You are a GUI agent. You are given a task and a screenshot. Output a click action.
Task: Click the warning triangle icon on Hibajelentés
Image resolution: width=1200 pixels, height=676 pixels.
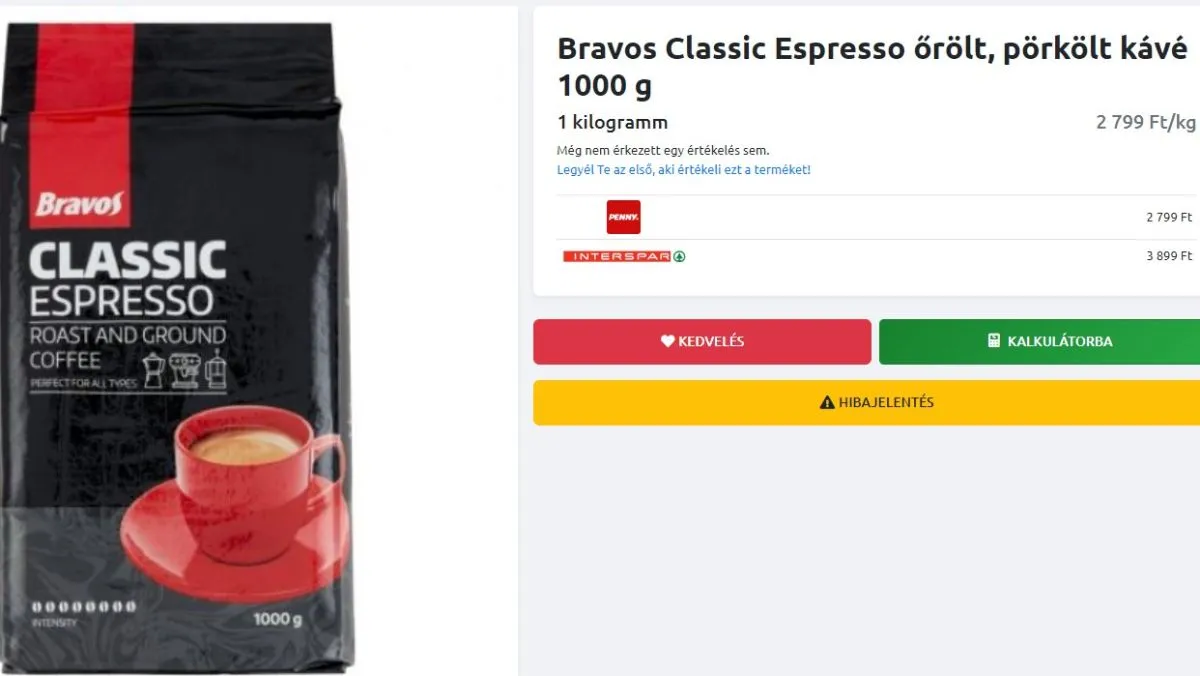(x=827, y=403)
